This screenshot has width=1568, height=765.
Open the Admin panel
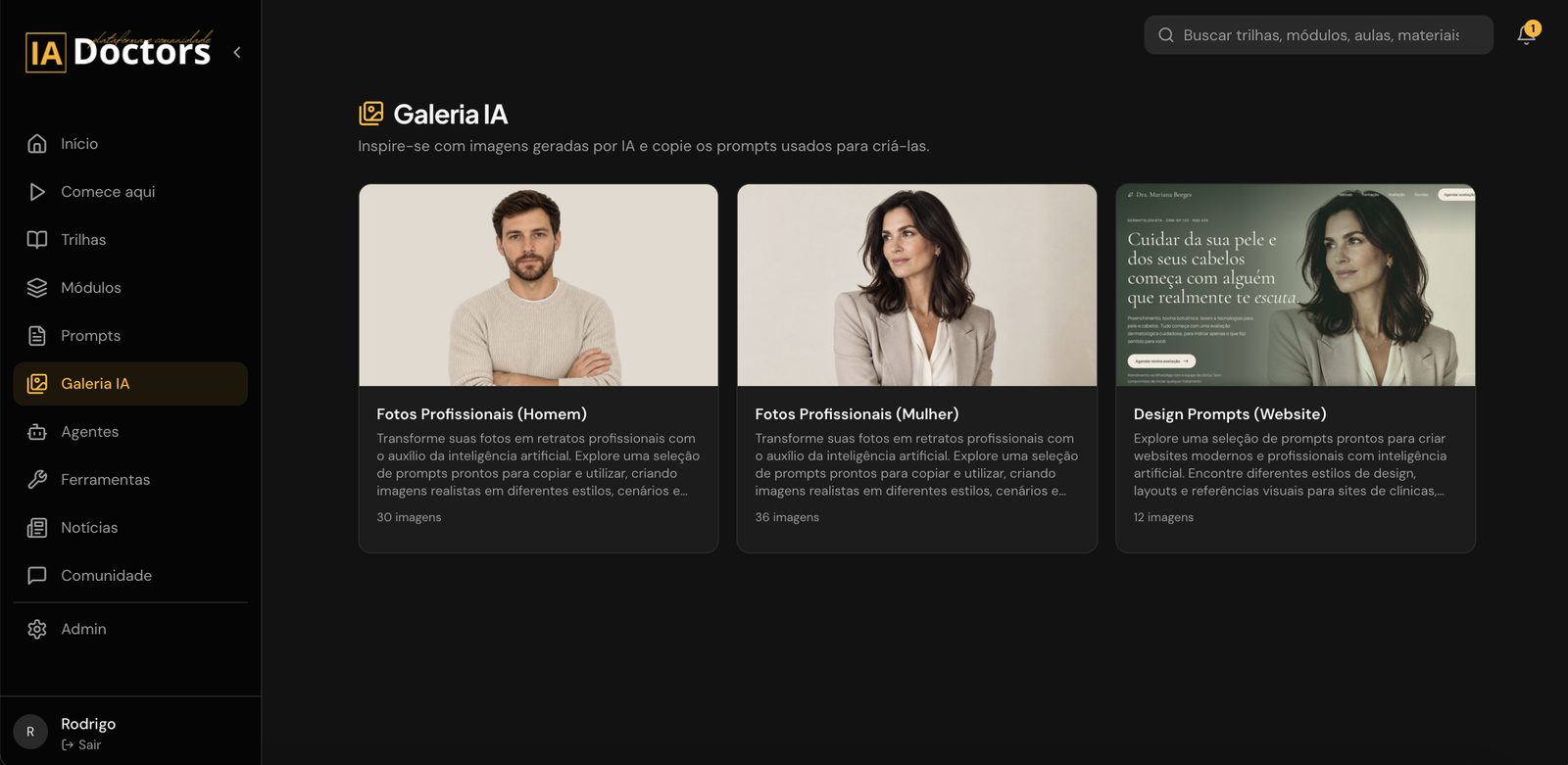[130, 629]
